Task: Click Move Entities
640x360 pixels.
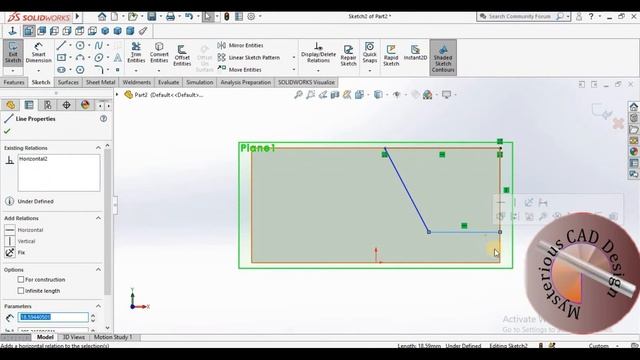Action: pos(240,70)
